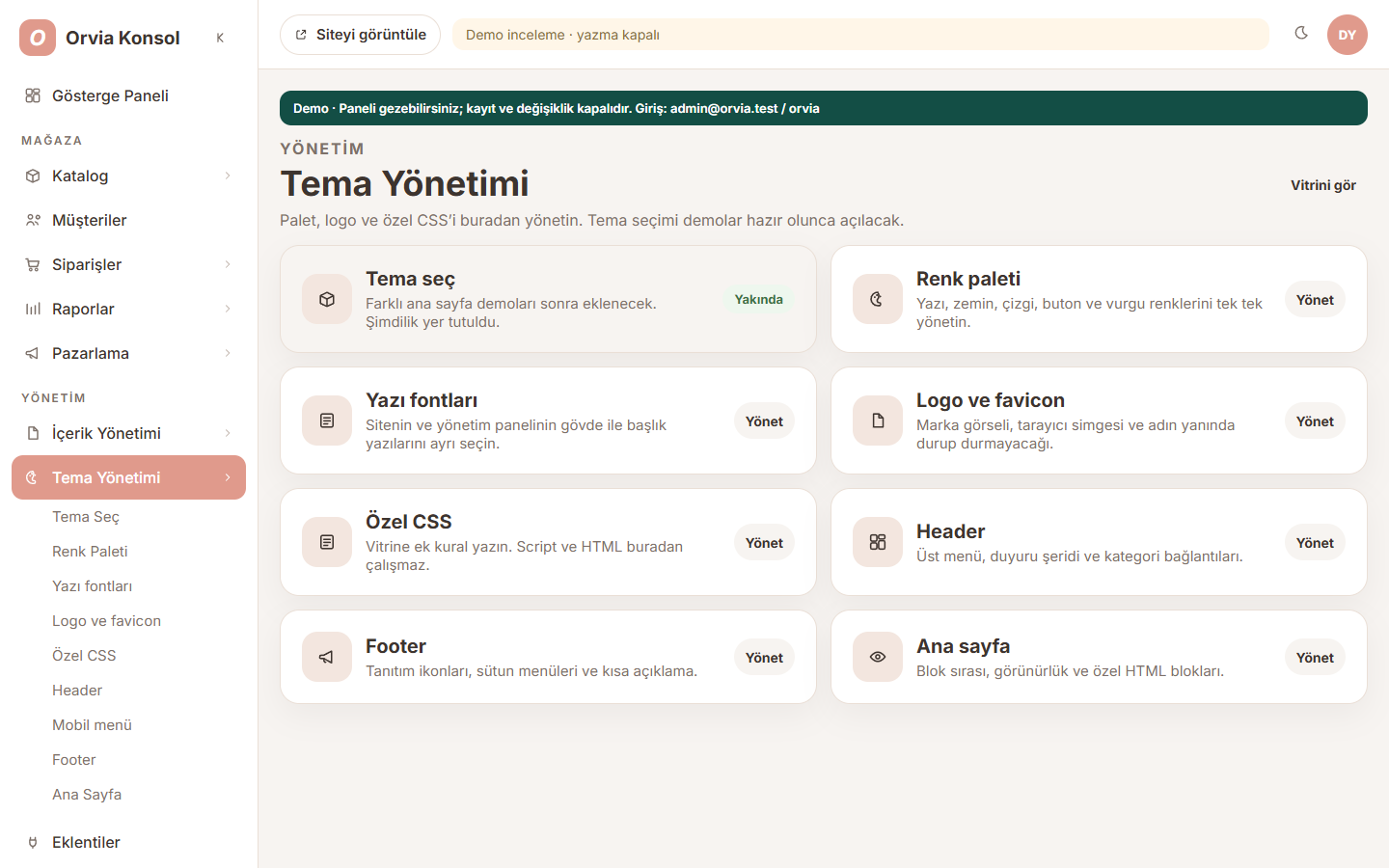
Task: Click the Gösterge Paneli dashboard icon
Action: click(x=33, y=95)
